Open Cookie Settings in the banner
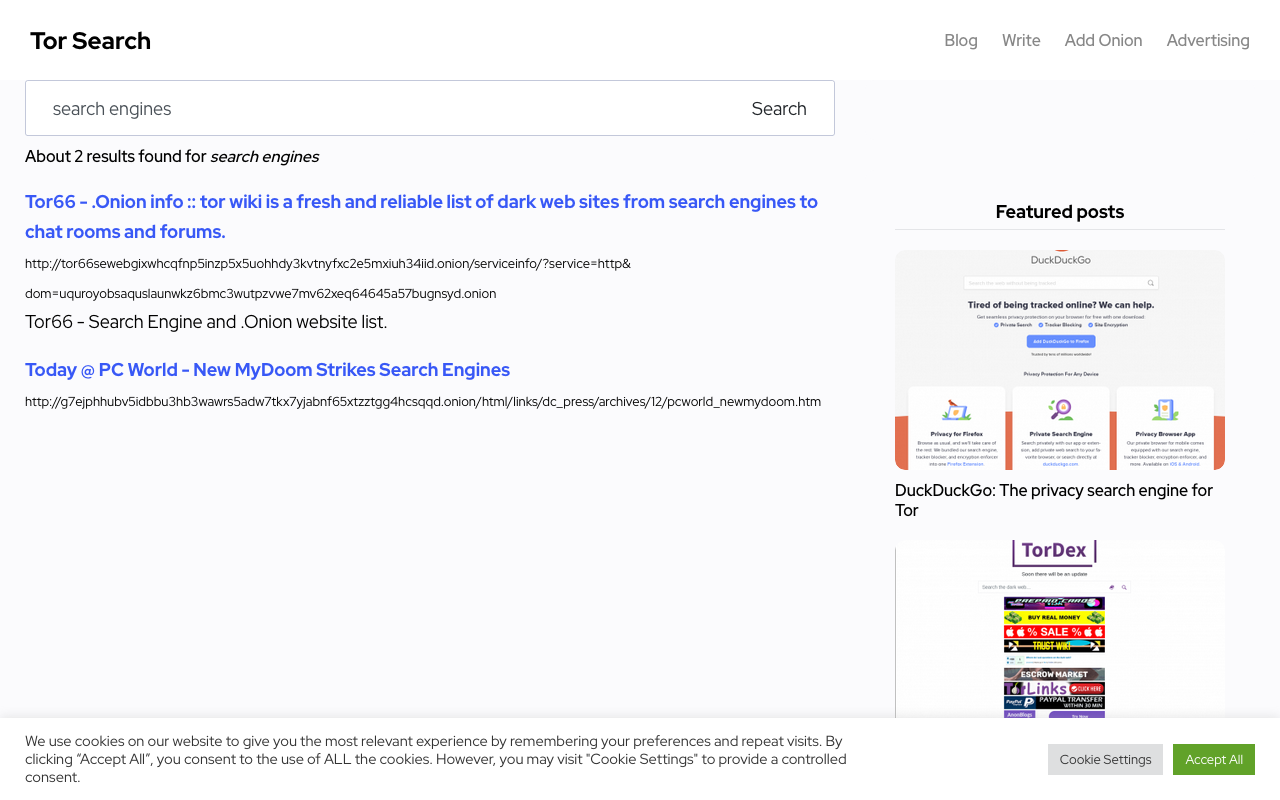The width and height of the screenshot is (1280, 800). pyautogui.click(x=1105, y=759)
